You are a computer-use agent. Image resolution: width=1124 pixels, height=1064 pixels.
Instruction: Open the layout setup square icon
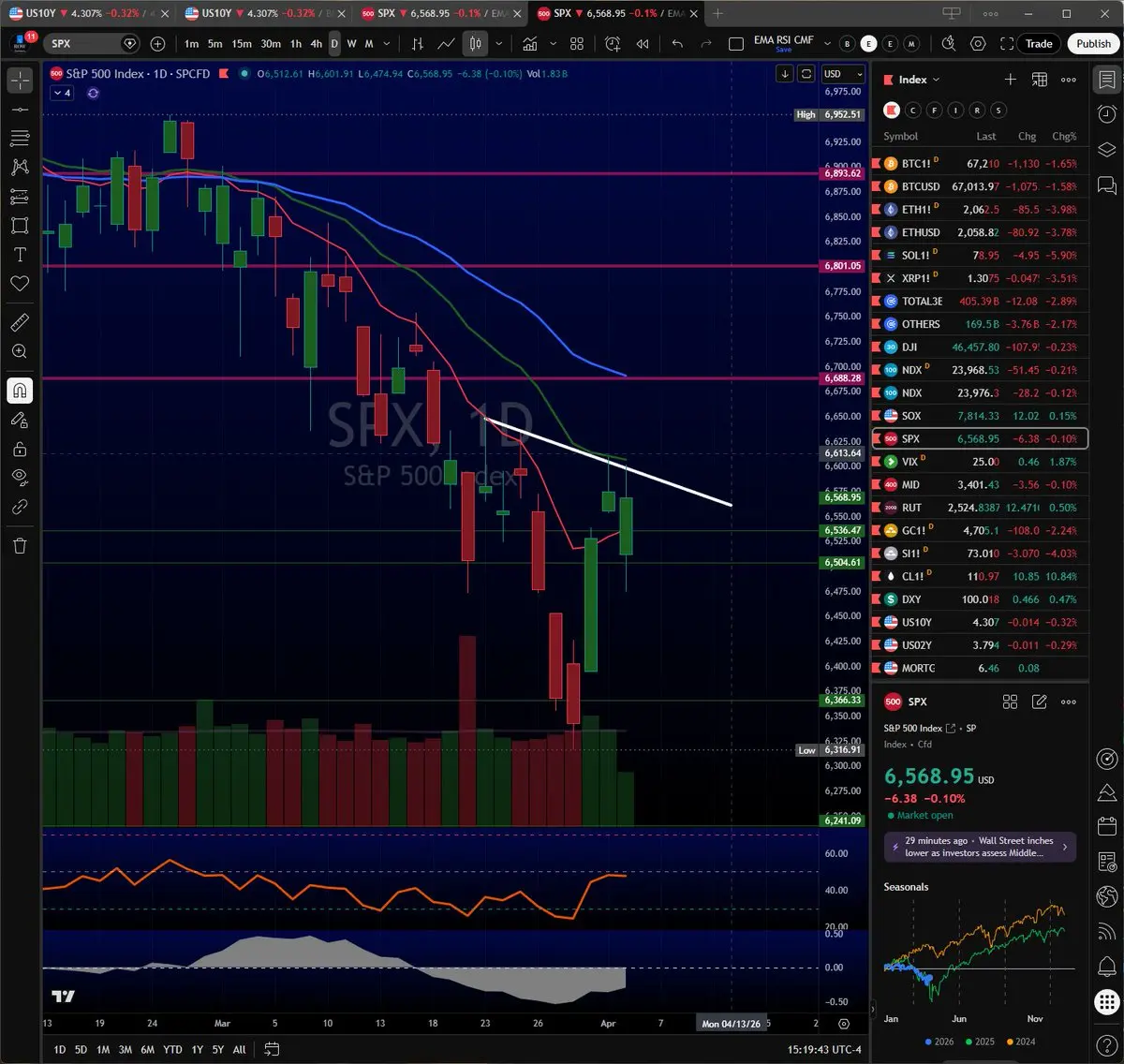[736, 44]
